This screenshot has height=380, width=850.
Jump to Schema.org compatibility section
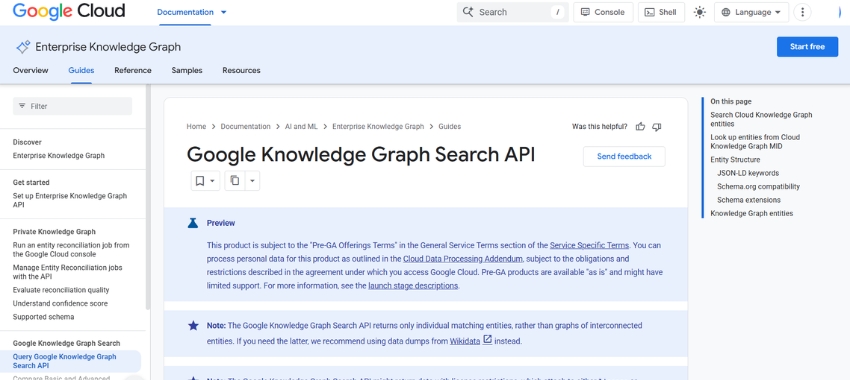click(758, 186)
